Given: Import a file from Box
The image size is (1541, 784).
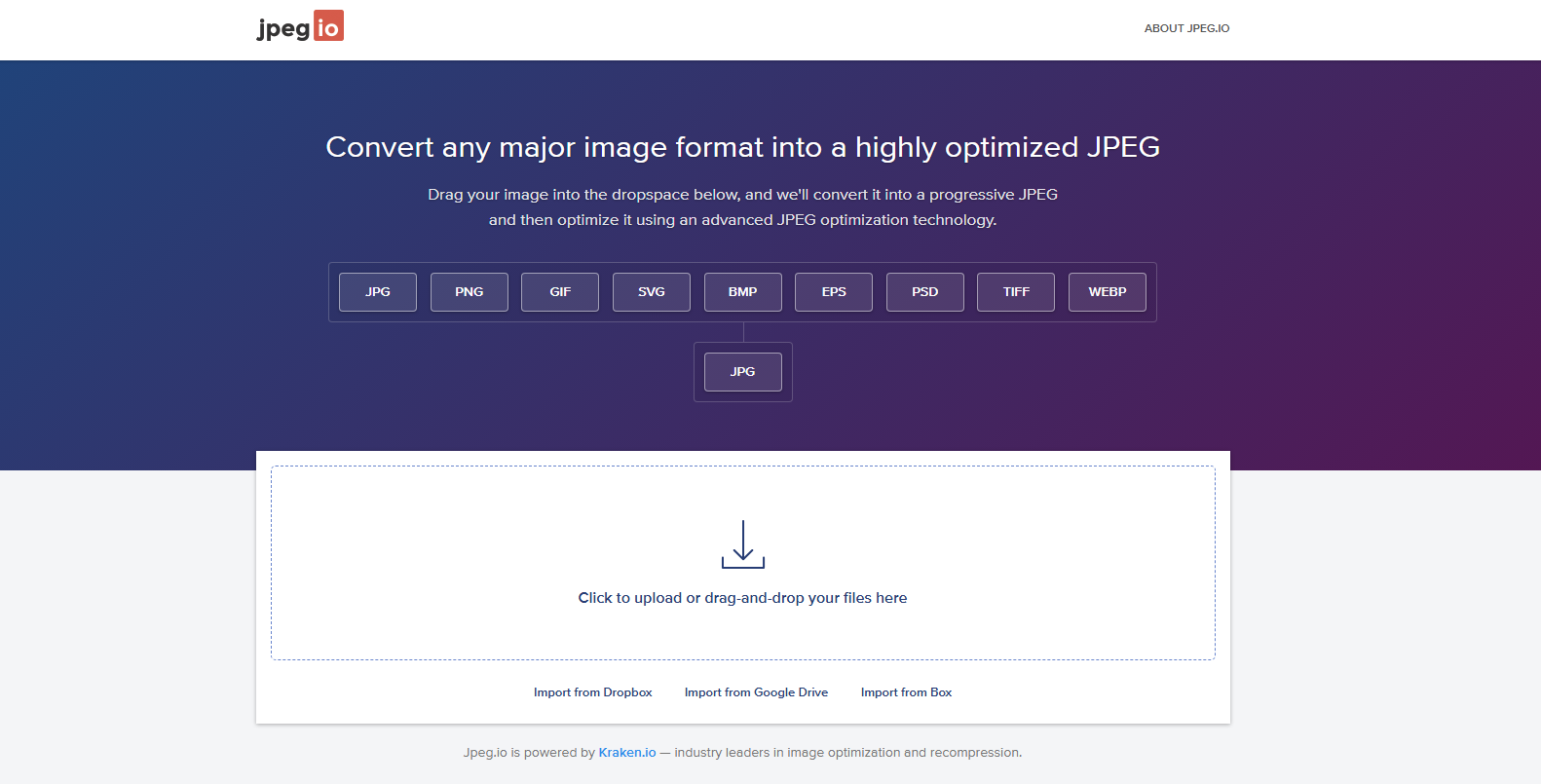Looking at the screenshot, I should (x=906, y=692).
